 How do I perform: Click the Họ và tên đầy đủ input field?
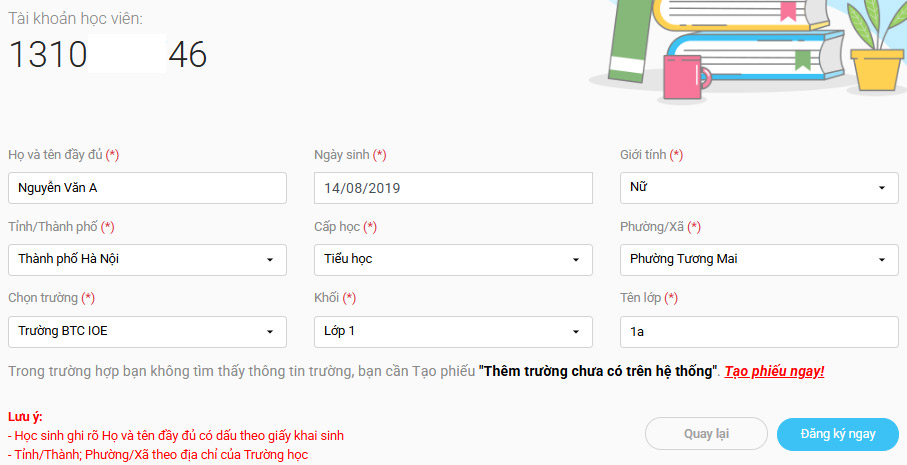tap(147, 188)
